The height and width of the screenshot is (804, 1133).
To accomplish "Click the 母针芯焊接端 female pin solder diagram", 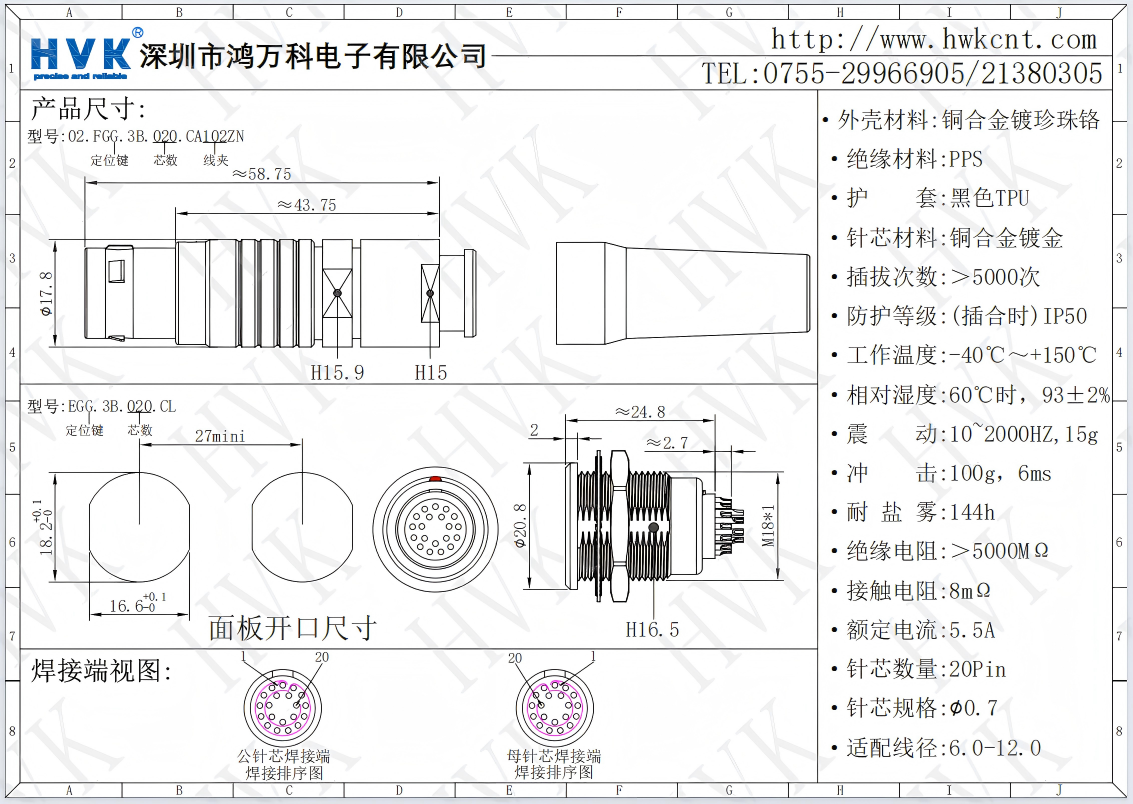I will (561, 705).
